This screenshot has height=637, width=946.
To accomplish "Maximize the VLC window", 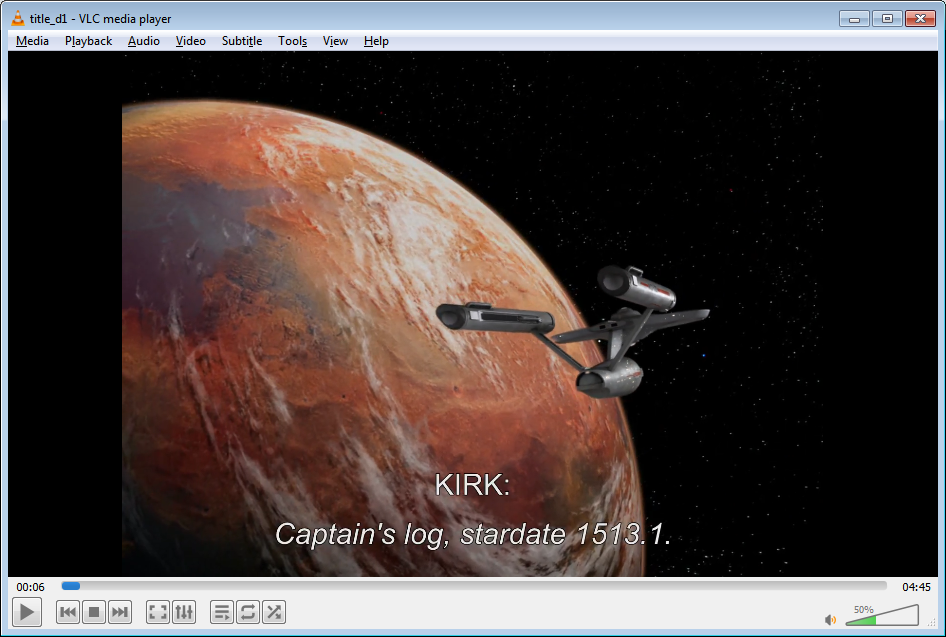I will coord(887,19).
